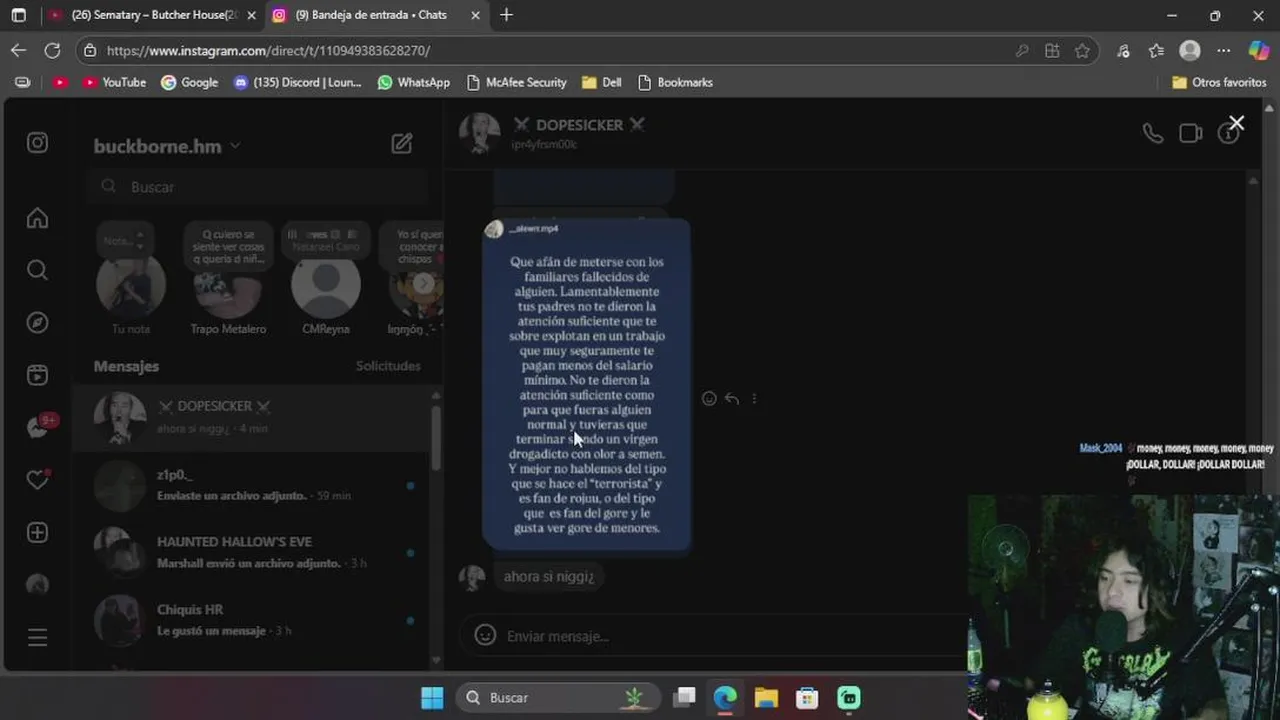
Task: Open File Explorer from taskbar
Action: tap(766, 697)
